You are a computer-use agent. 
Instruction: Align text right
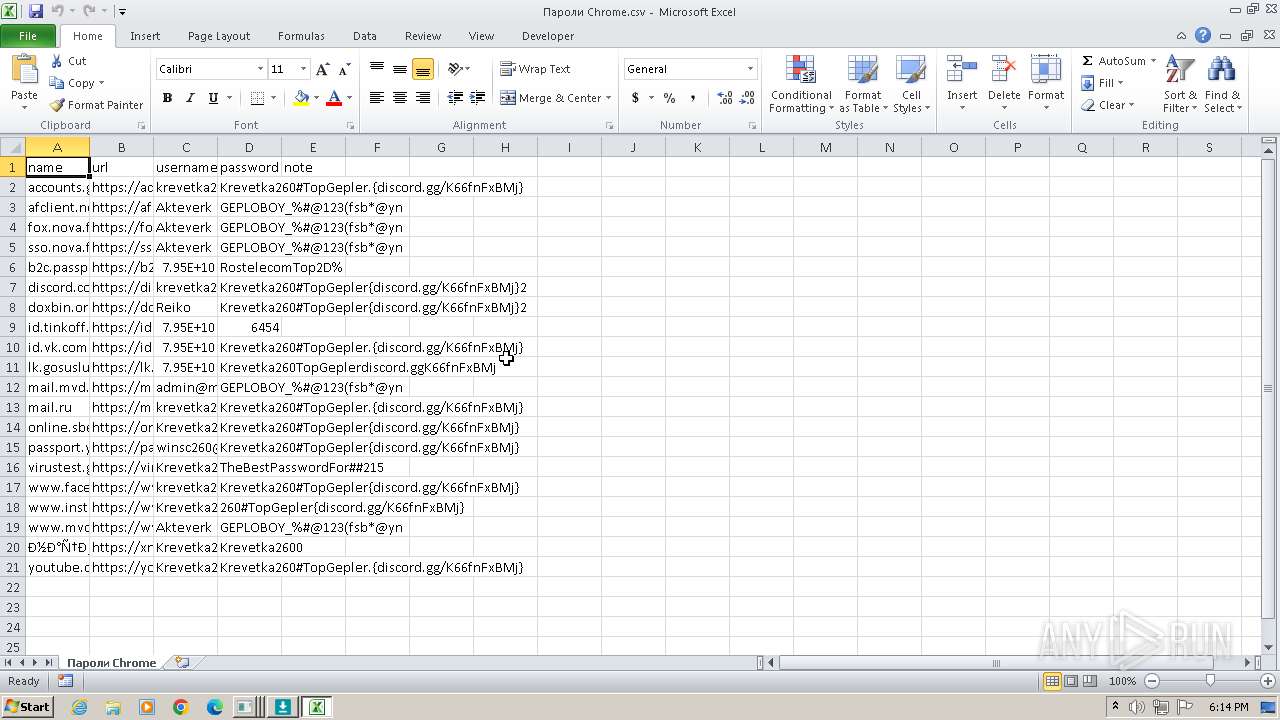[423, 98]
